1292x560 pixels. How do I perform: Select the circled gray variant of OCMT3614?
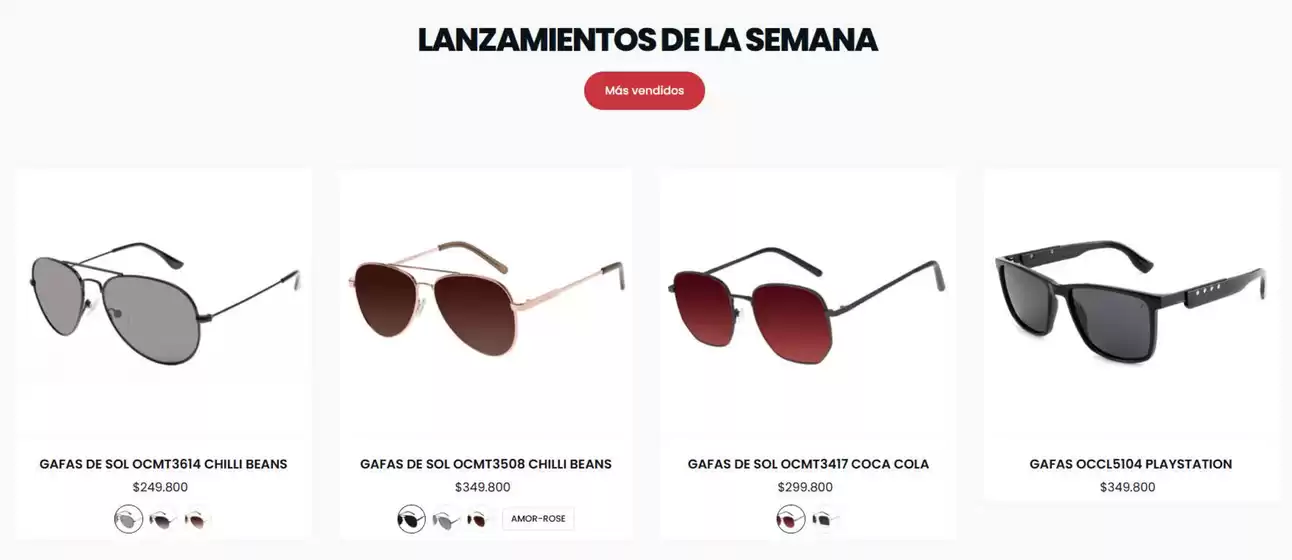click(x=128, y=519)
